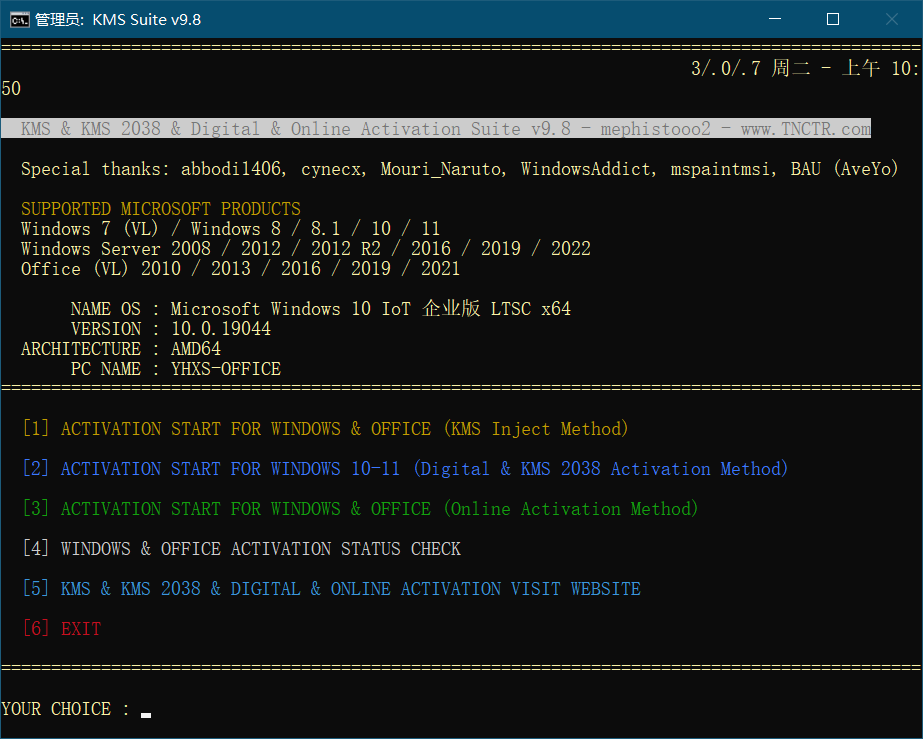
Task: Click the highlighted Activation Suite v9.8 banner line
Action: point(436,128)
